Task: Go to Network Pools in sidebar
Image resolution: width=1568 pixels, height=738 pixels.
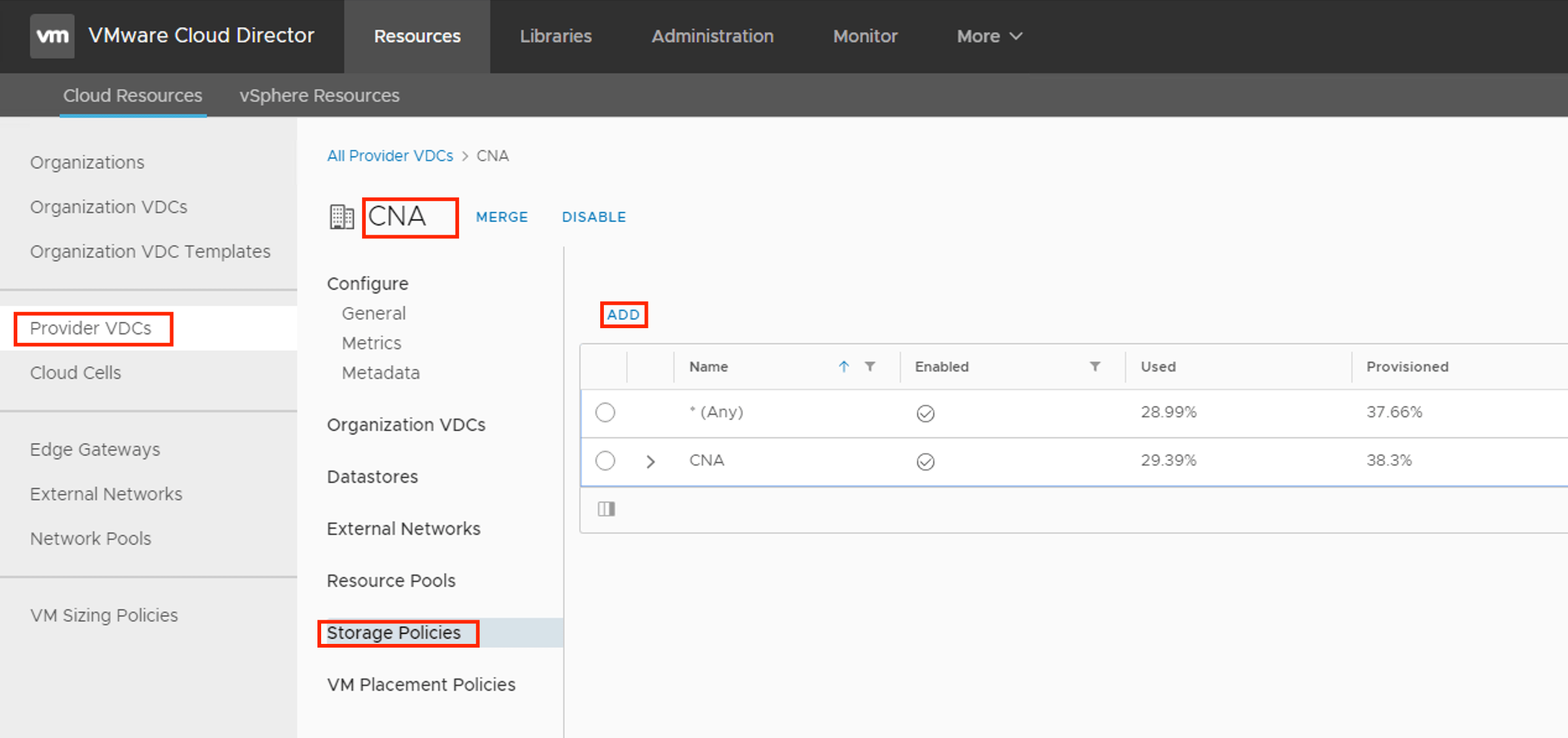Action: (x=90, y=538)
